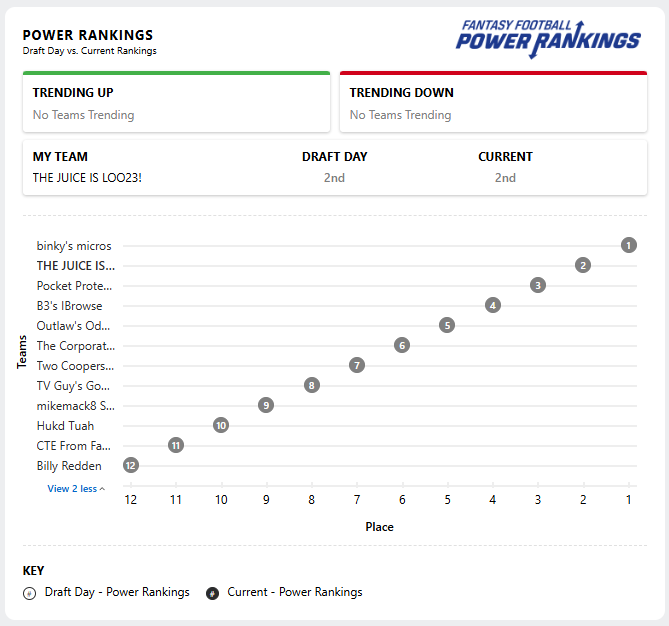Select THE JUICE IS... team label

point(76,266)
